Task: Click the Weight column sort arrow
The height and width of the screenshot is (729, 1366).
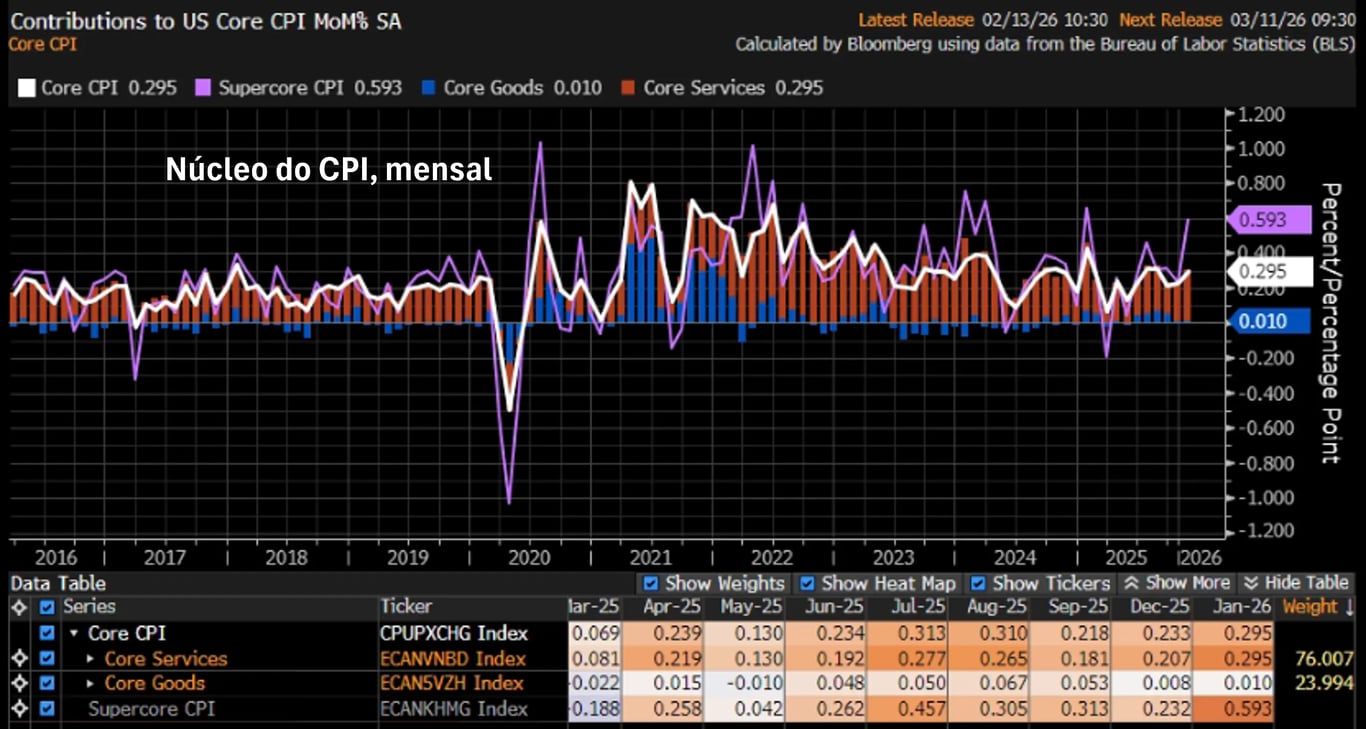Action: pyautogui.click(x=1349, y=607)
